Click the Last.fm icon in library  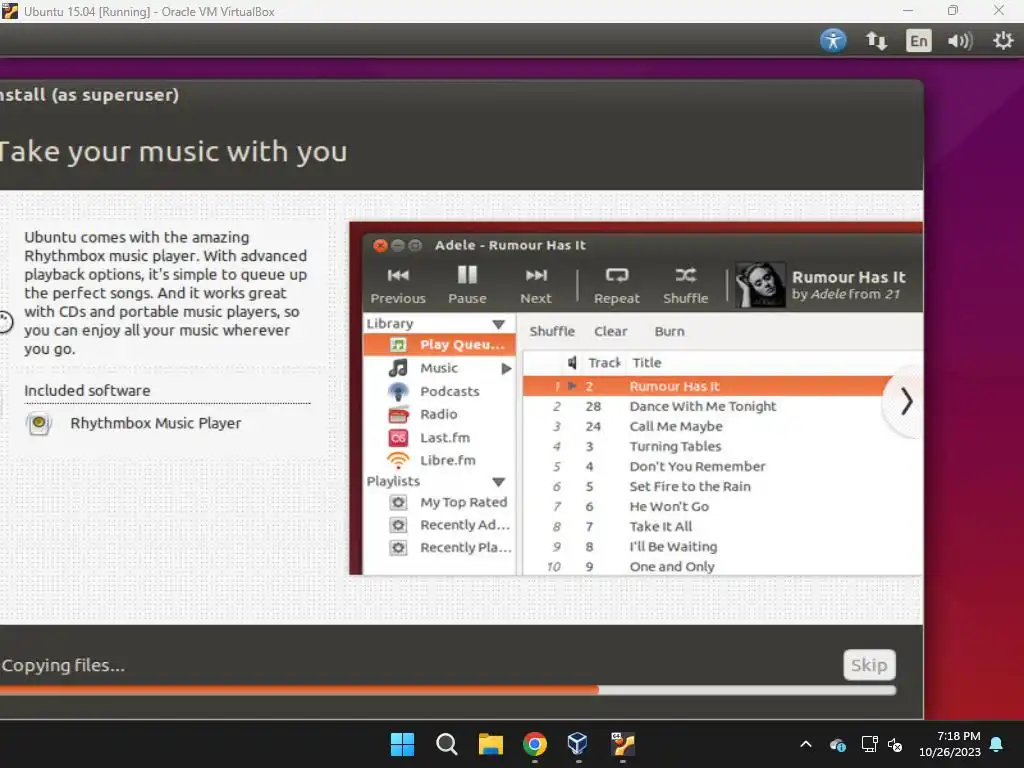(398, 438)
